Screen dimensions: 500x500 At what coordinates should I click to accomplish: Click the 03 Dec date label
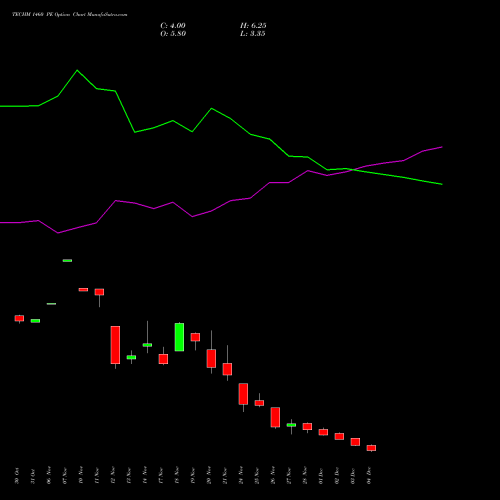coord(353,476)
